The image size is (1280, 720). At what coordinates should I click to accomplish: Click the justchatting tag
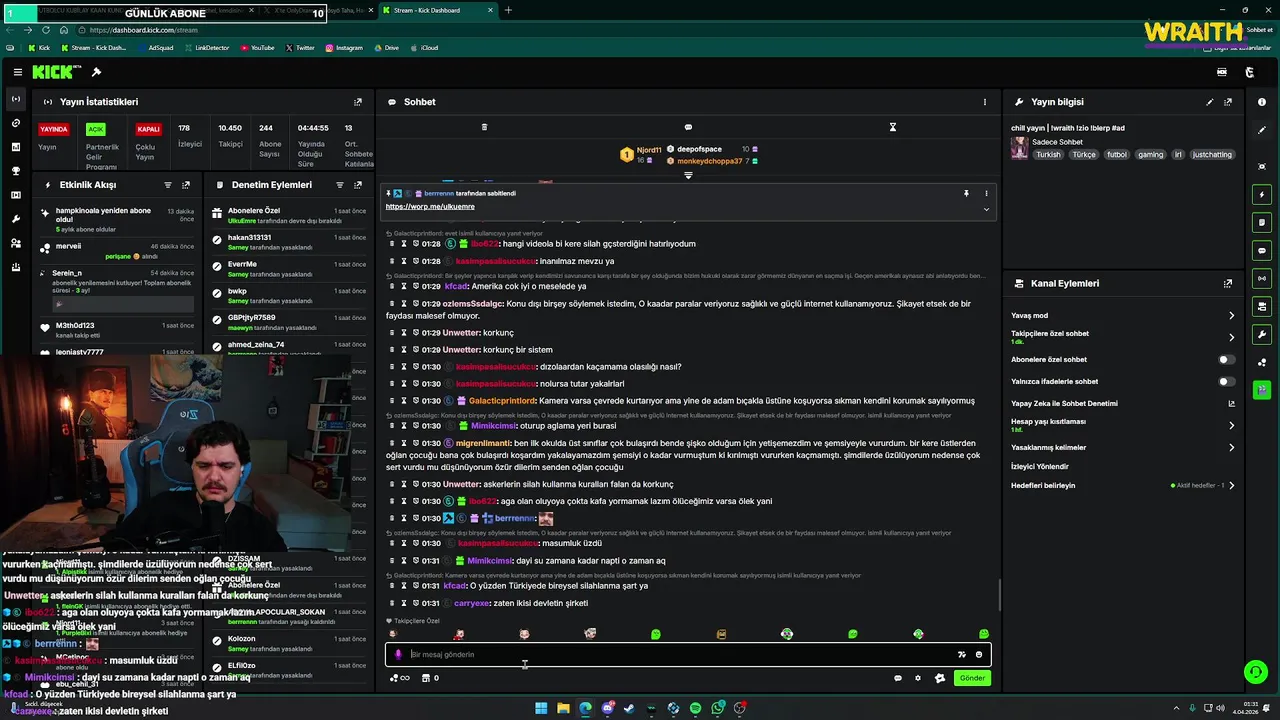coord(1212,155)
